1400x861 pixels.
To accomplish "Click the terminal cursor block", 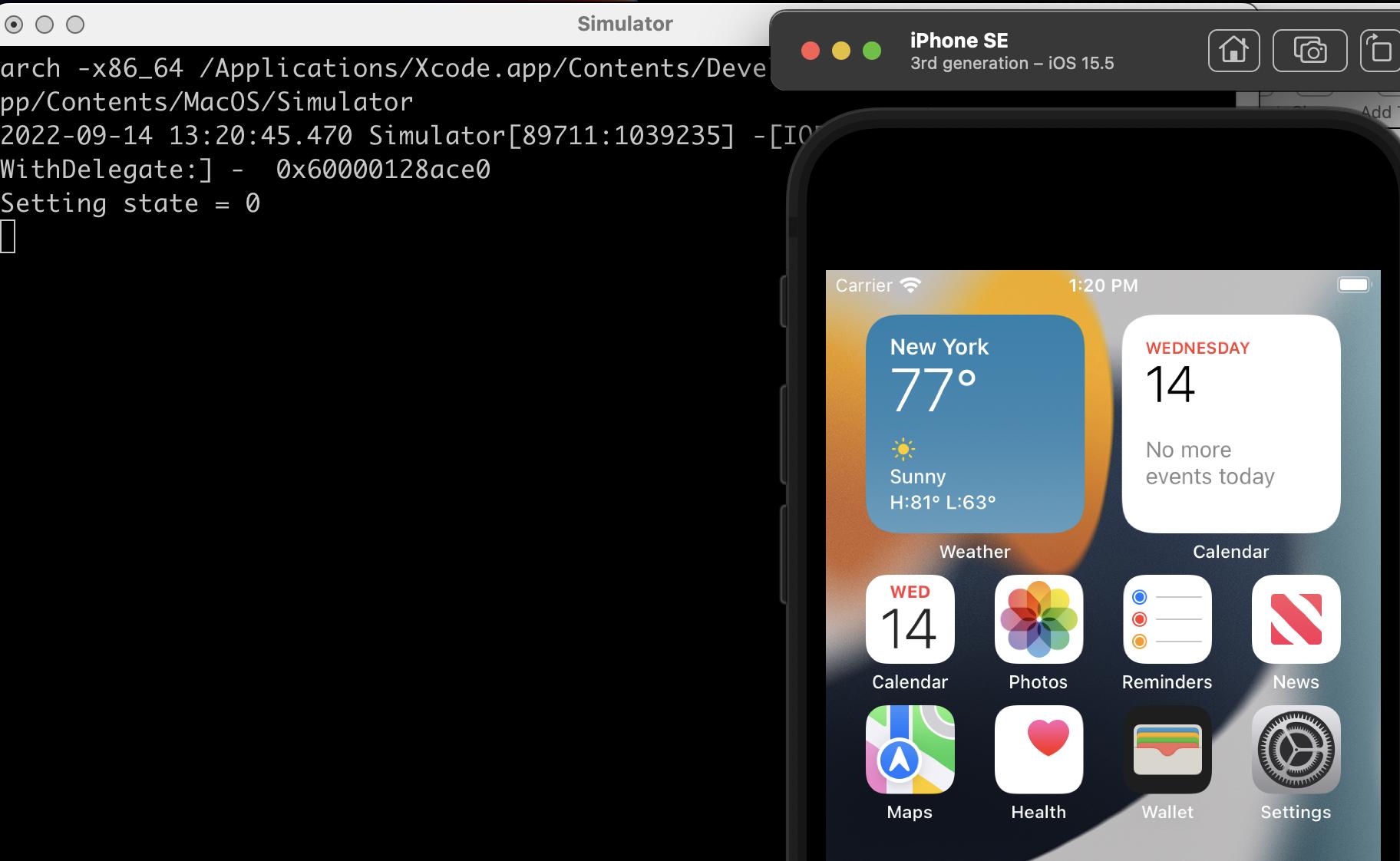I will (x=8, y=236).
